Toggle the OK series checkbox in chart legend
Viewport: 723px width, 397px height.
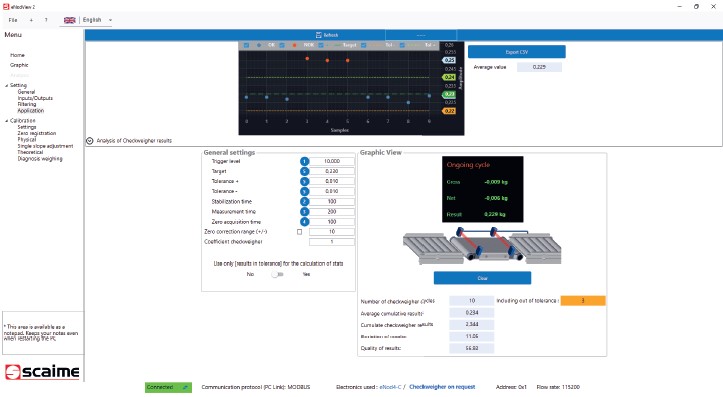(x=246, y=45)
